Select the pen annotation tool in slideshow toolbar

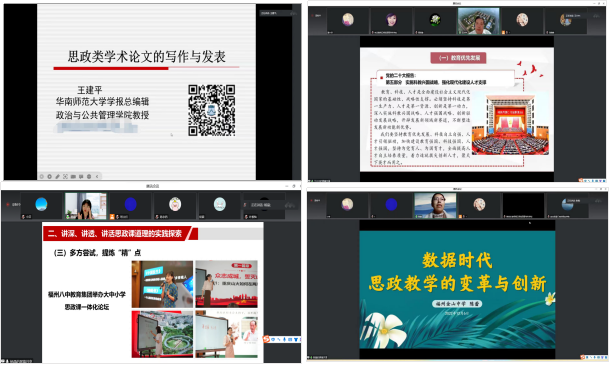(x=57, y=176)
